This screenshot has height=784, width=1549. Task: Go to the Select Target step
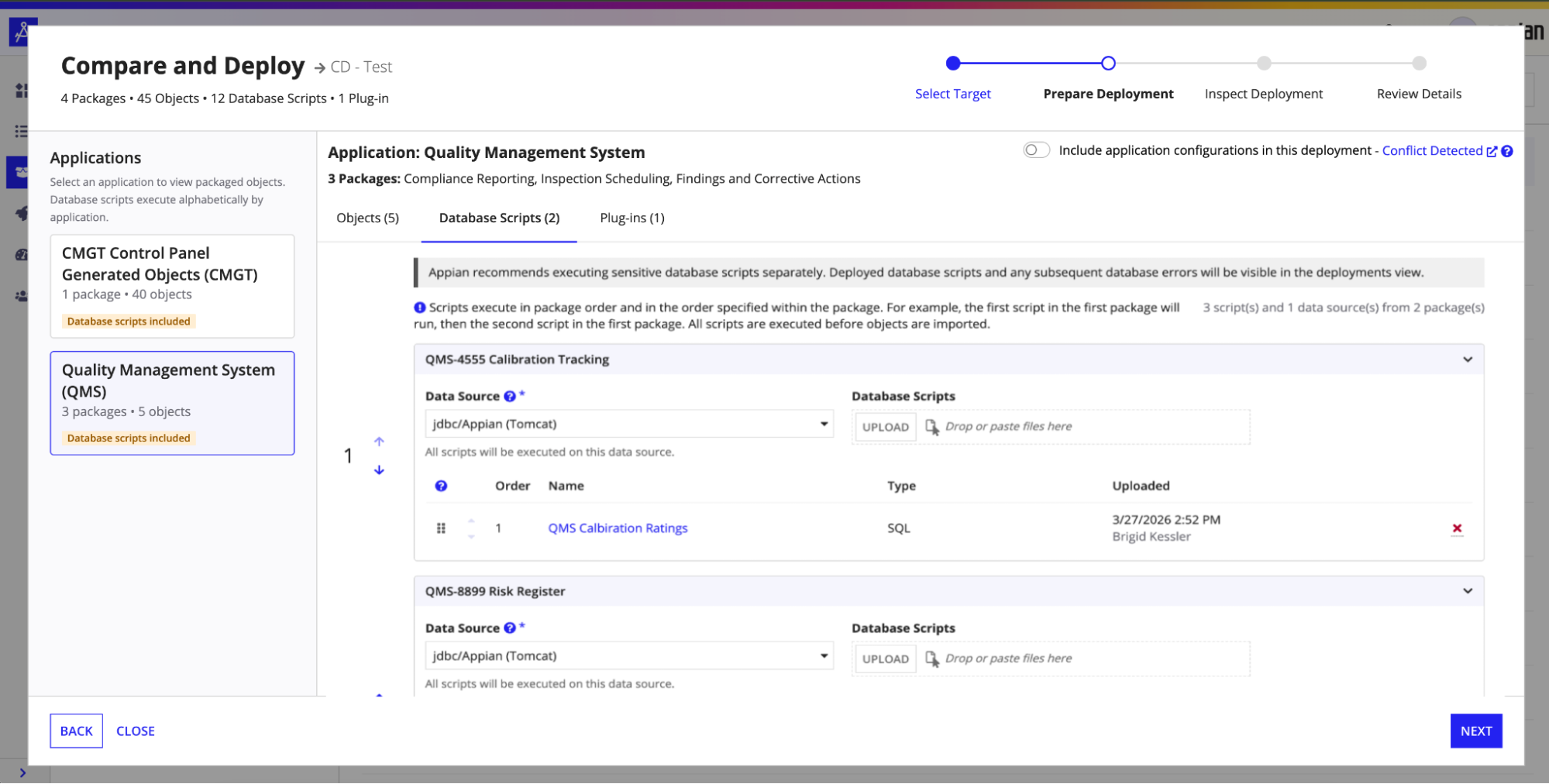(x=953, y=94)
